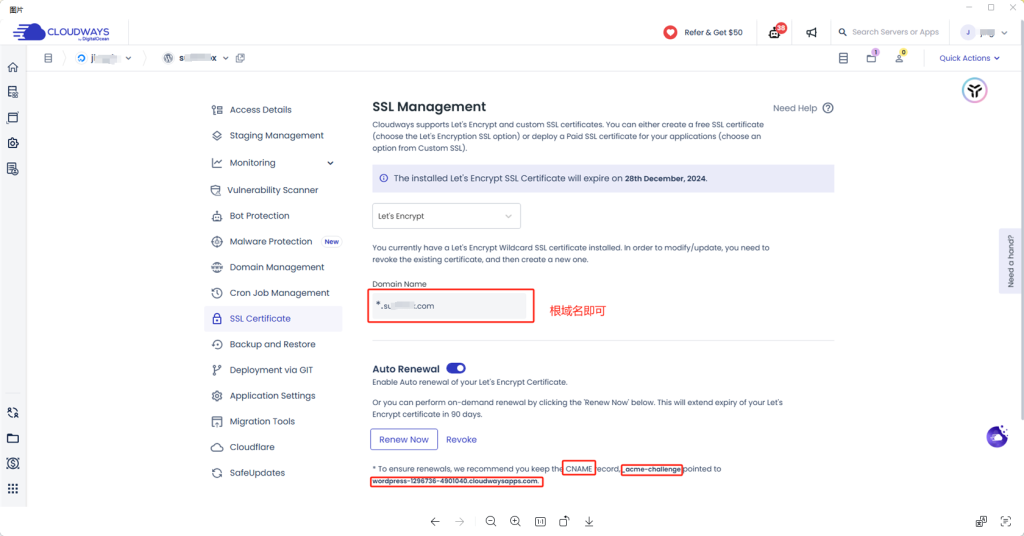Download the image from viewer toolbar
Screen dimensions: 1024x536
[589, 521]
